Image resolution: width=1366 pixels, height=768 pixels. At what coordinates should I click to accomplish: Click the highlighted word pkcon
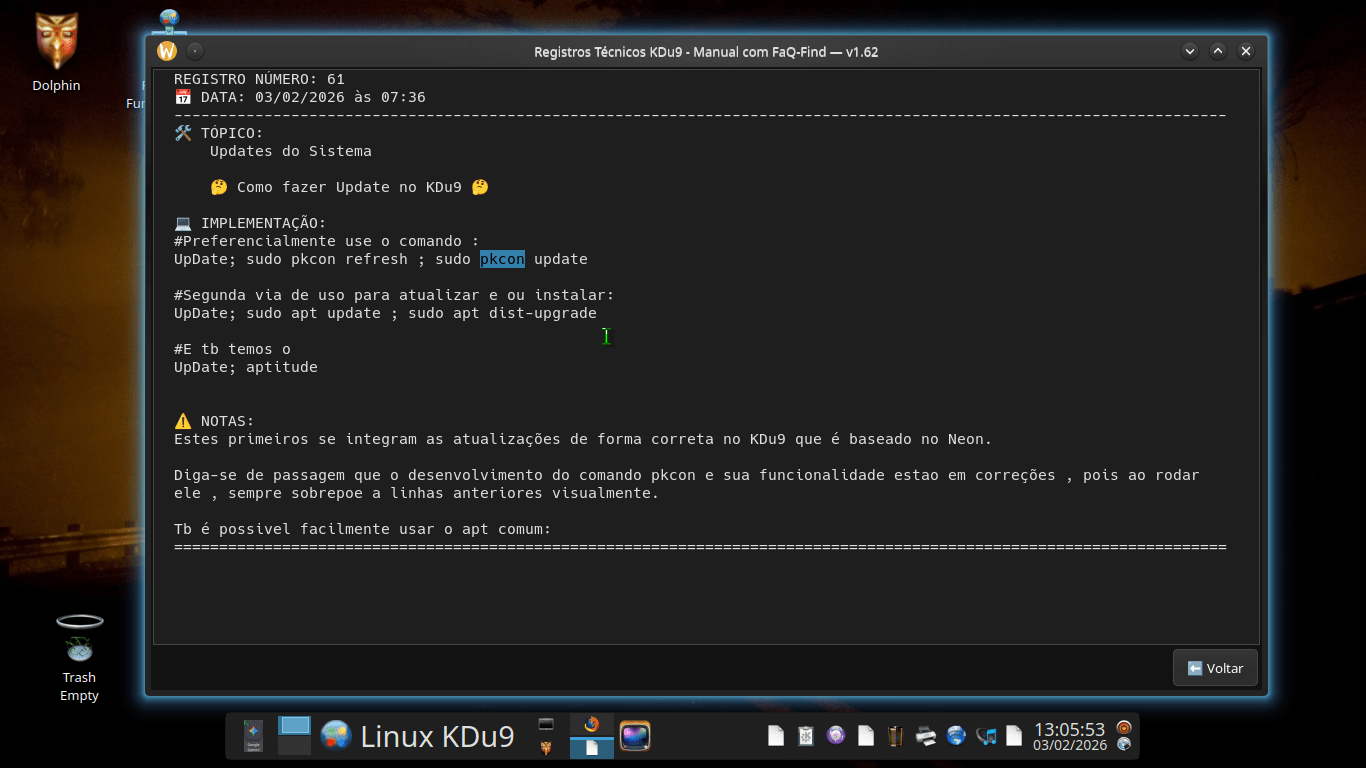502,259
